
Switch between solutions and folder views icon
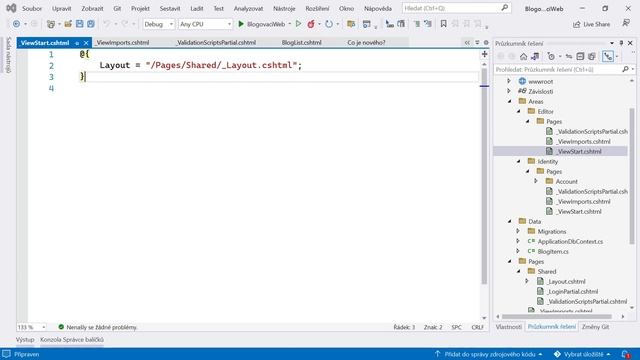pyautogui.click(x=535, y=56)
